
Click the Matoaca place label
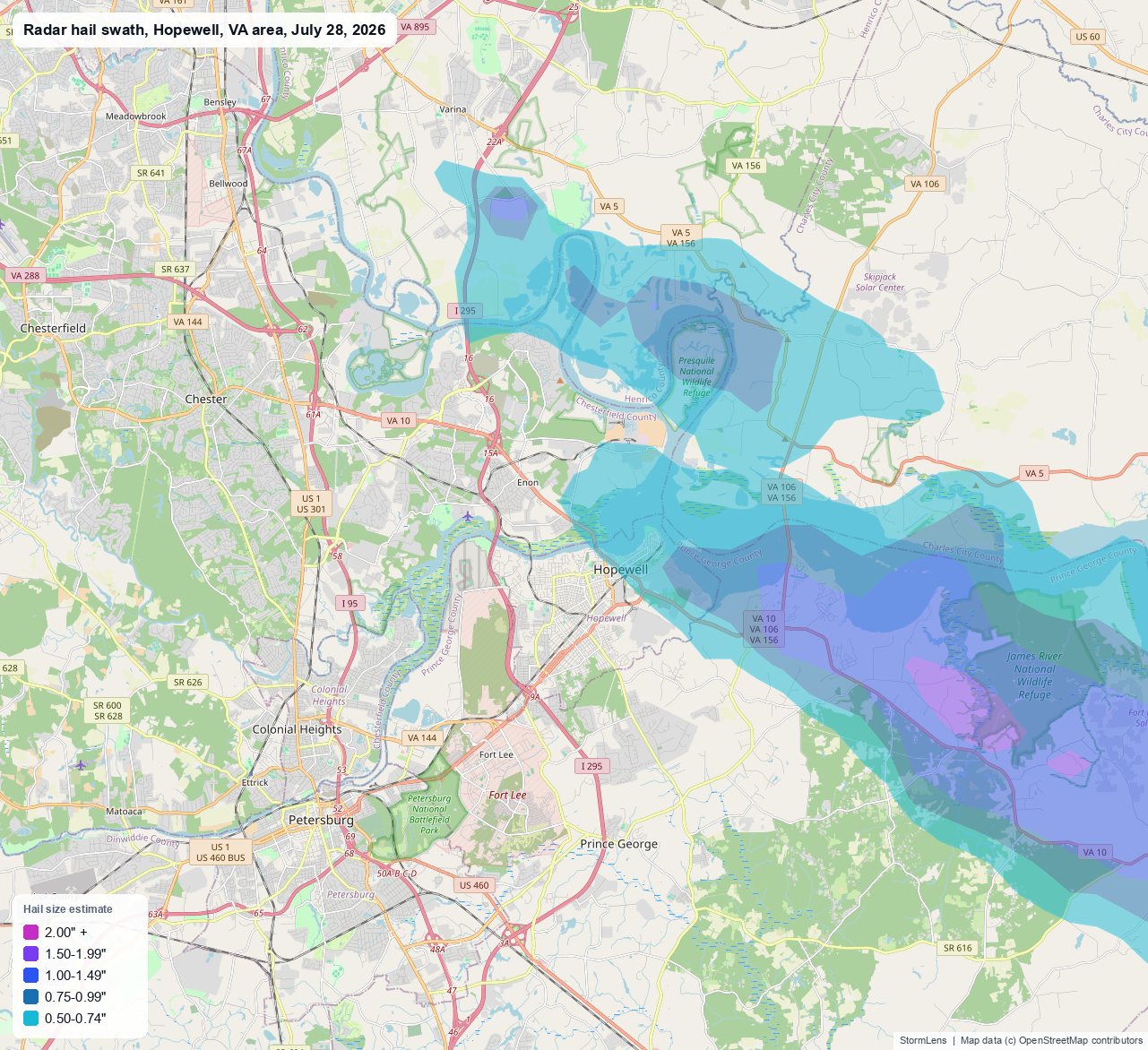tap(124, 811)
